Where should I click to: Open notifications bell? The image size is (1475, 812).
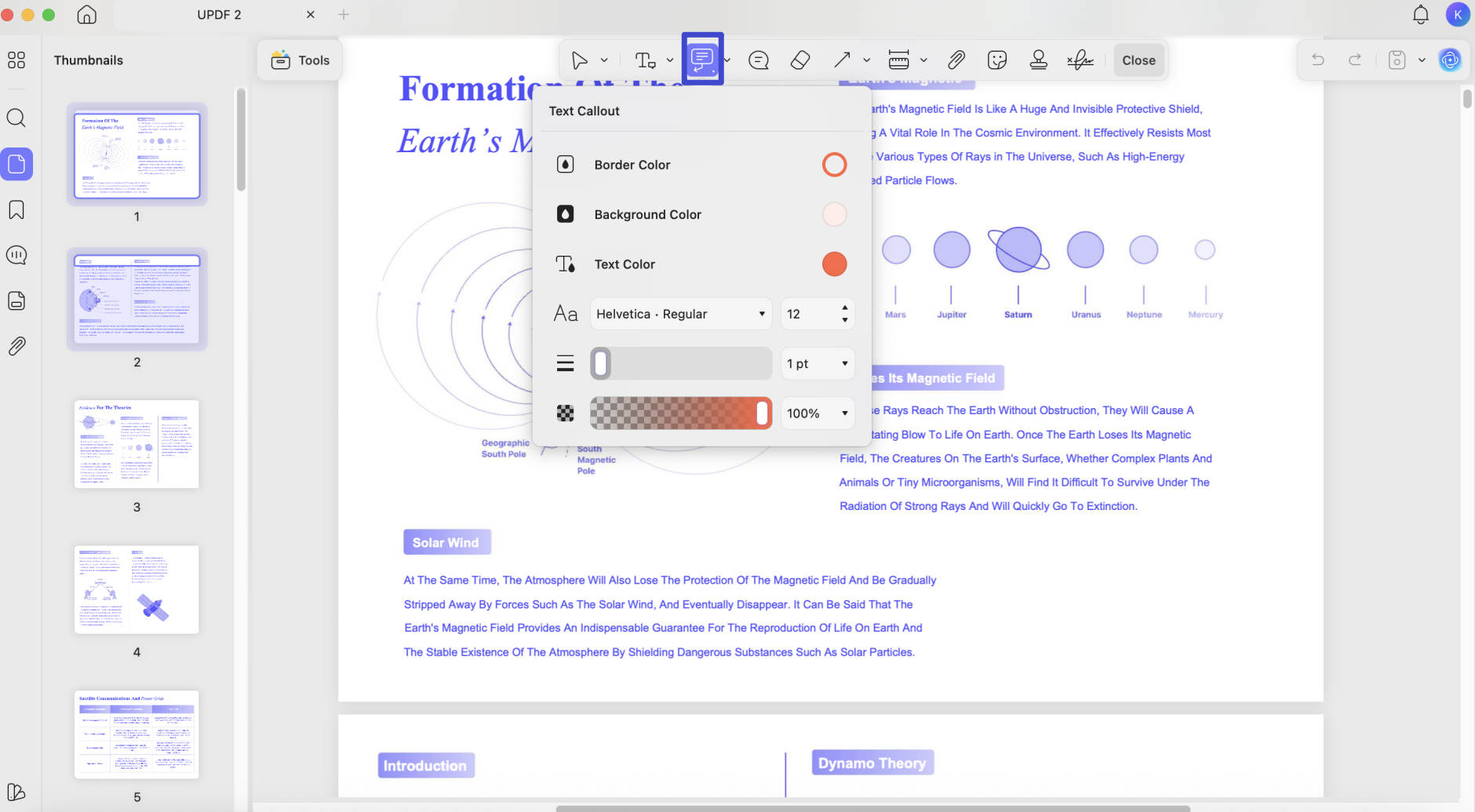pos(1420,14)
